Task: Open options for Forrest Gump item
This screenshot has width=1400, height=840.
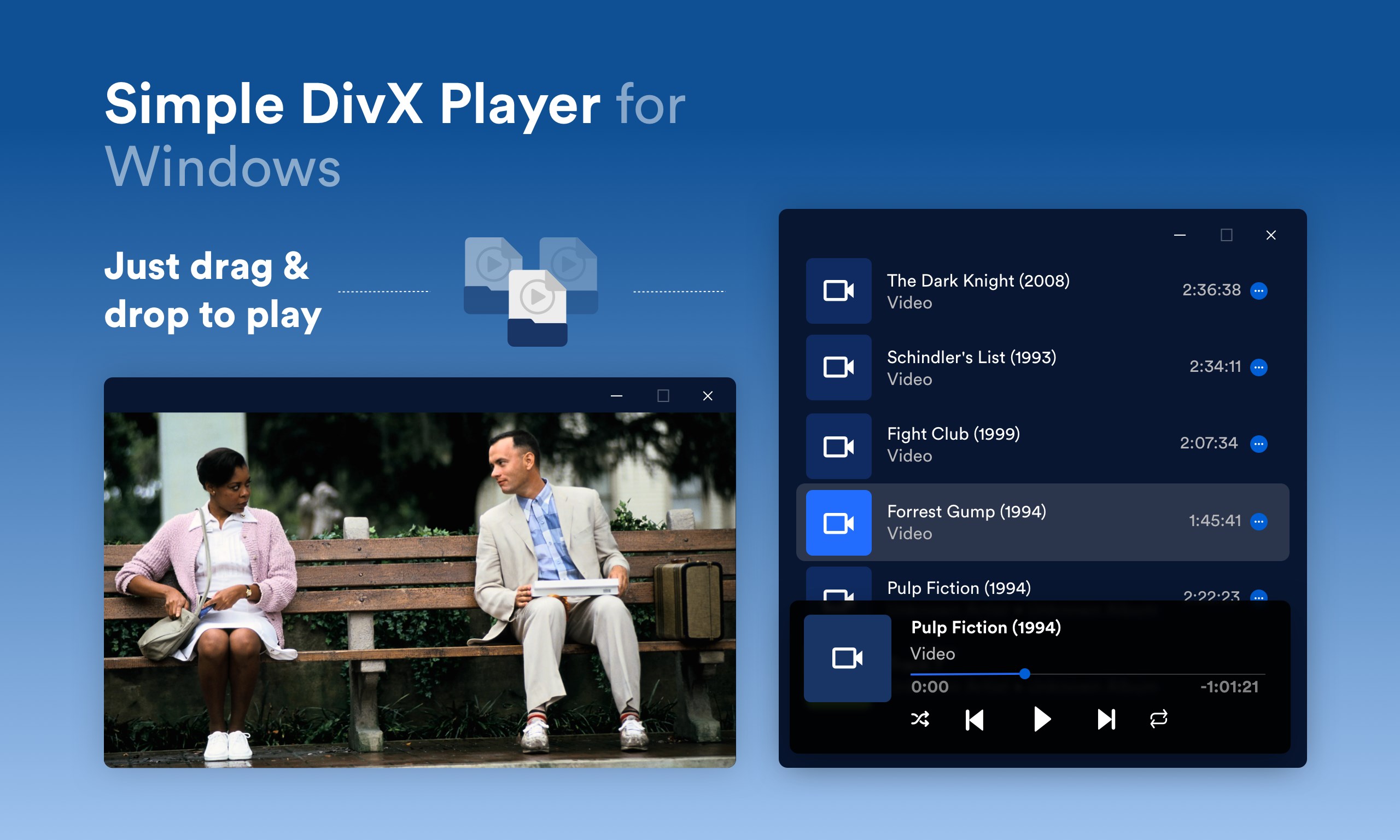Action: 1258,521
